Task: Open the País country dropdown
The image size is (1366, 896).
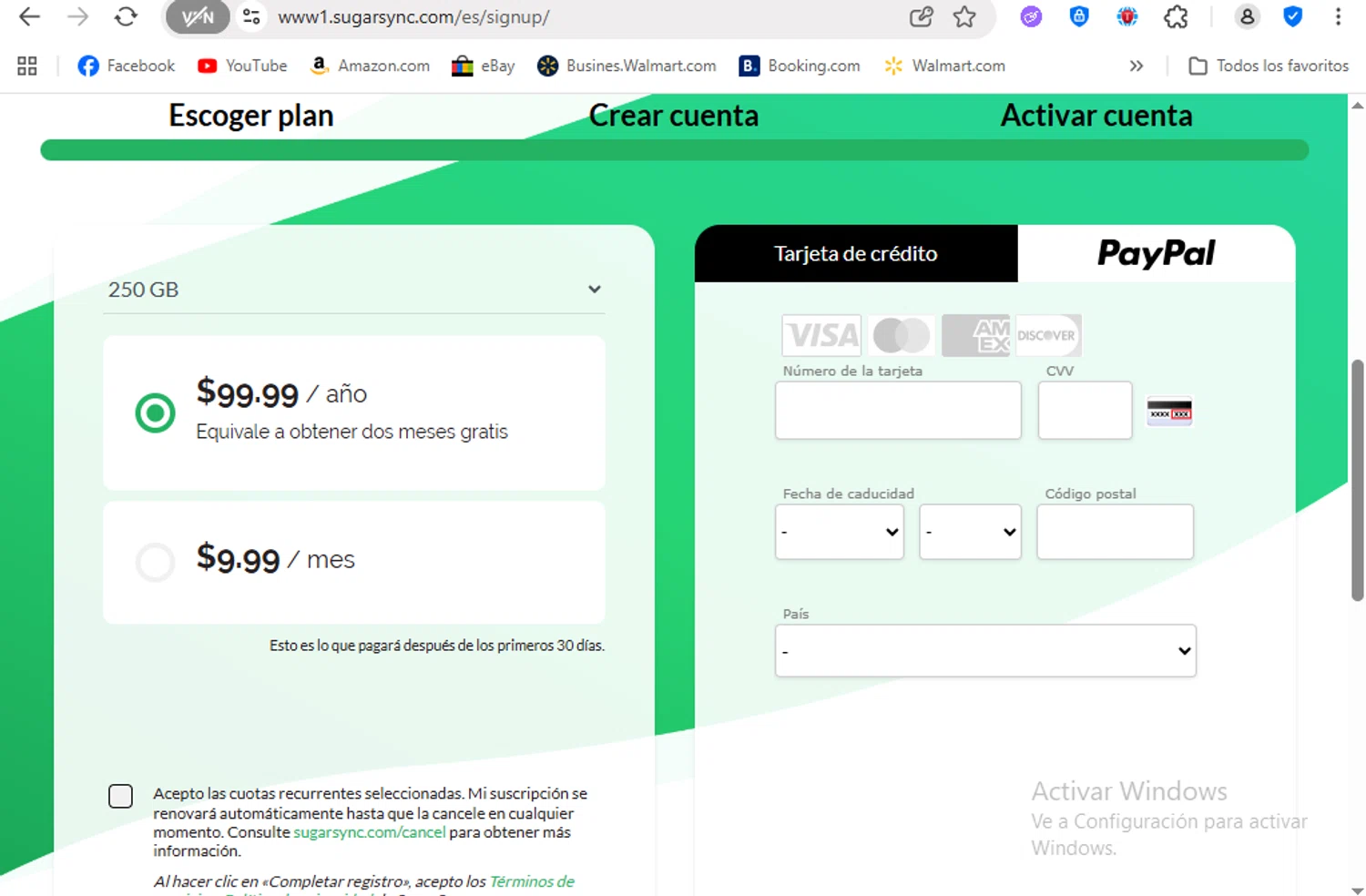Action: pos(985,650)
